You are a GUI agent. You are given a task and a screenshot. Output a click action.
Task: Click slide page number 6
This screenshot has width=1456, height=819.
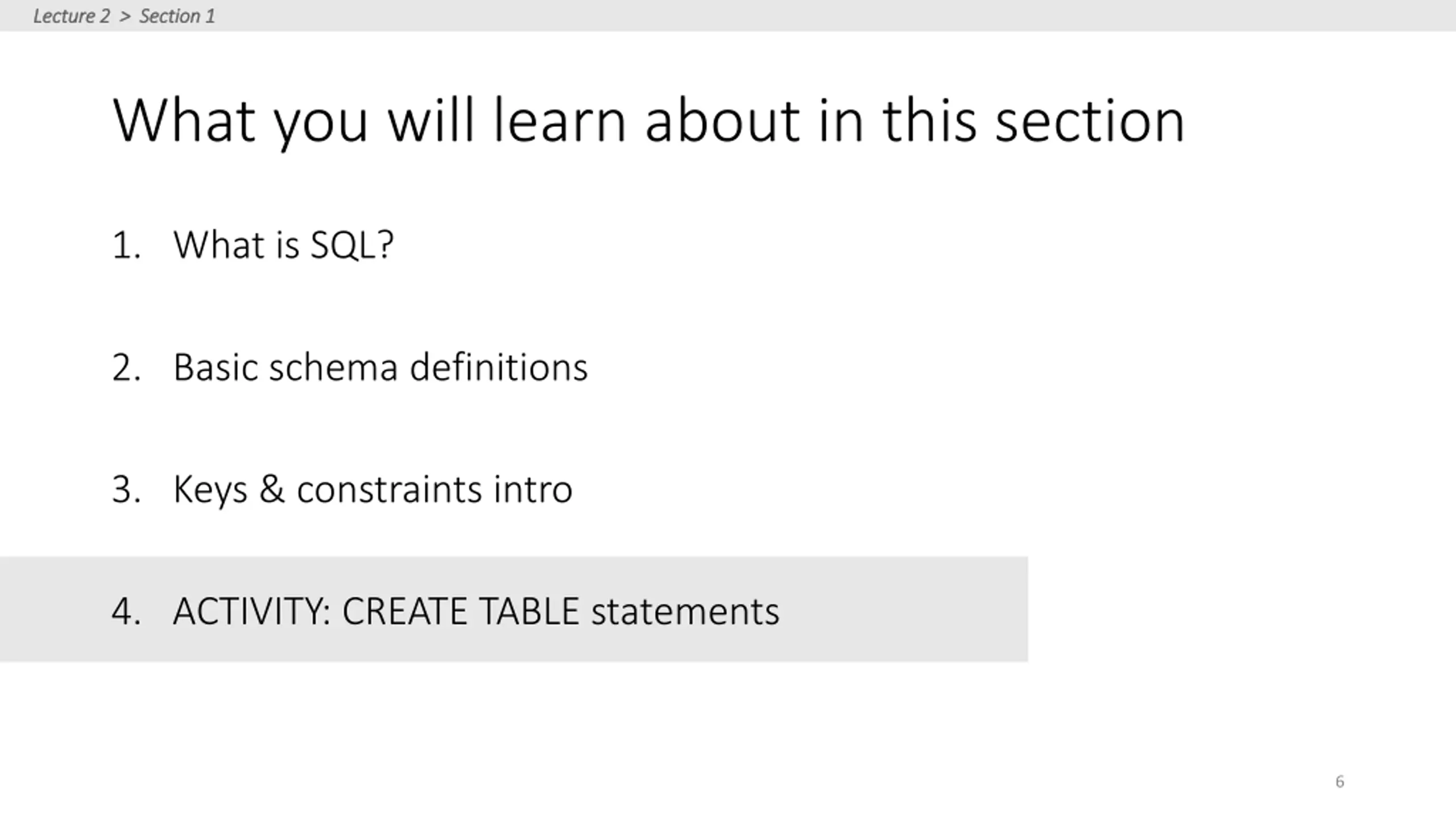(x=1340, y=781)
